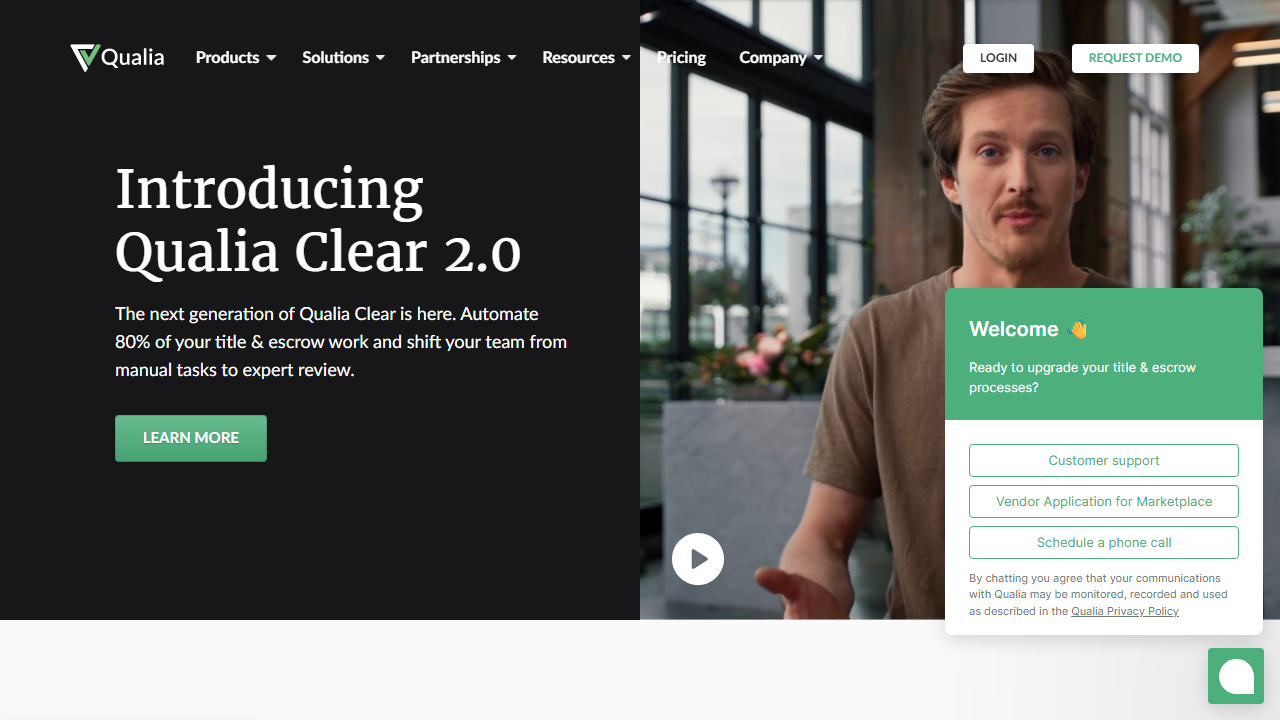Screen dimensions: 1280x720
Task: Click the LEARN MORE button
Action: (x=191, y=438)
